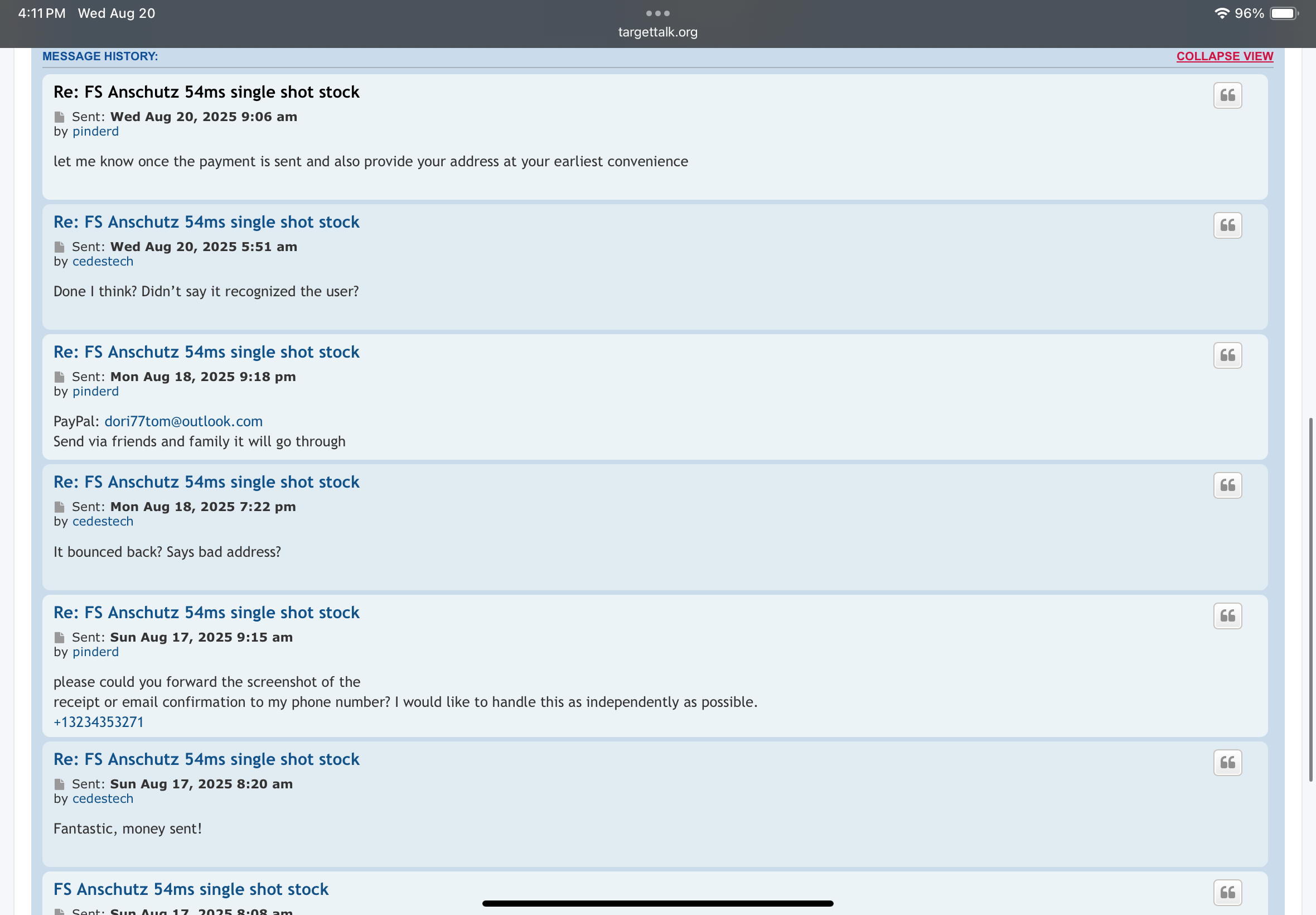Click the page scrollbar on right edge

point(1310,600)
